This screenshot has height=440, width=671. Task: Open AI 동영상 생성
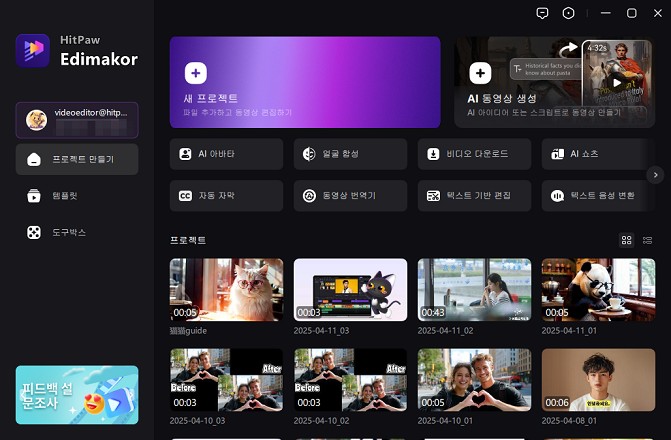click(555, 82)
